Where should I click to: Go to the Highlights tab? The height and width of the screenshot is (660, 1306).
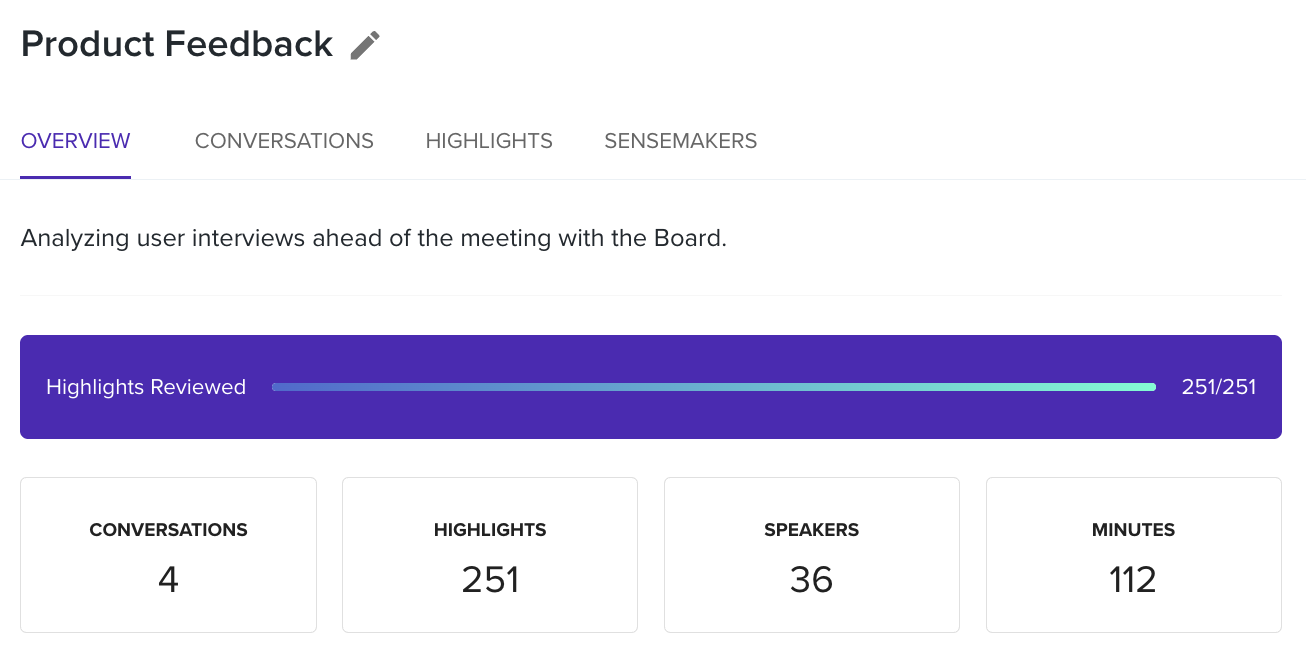click(x=489, y=141)
